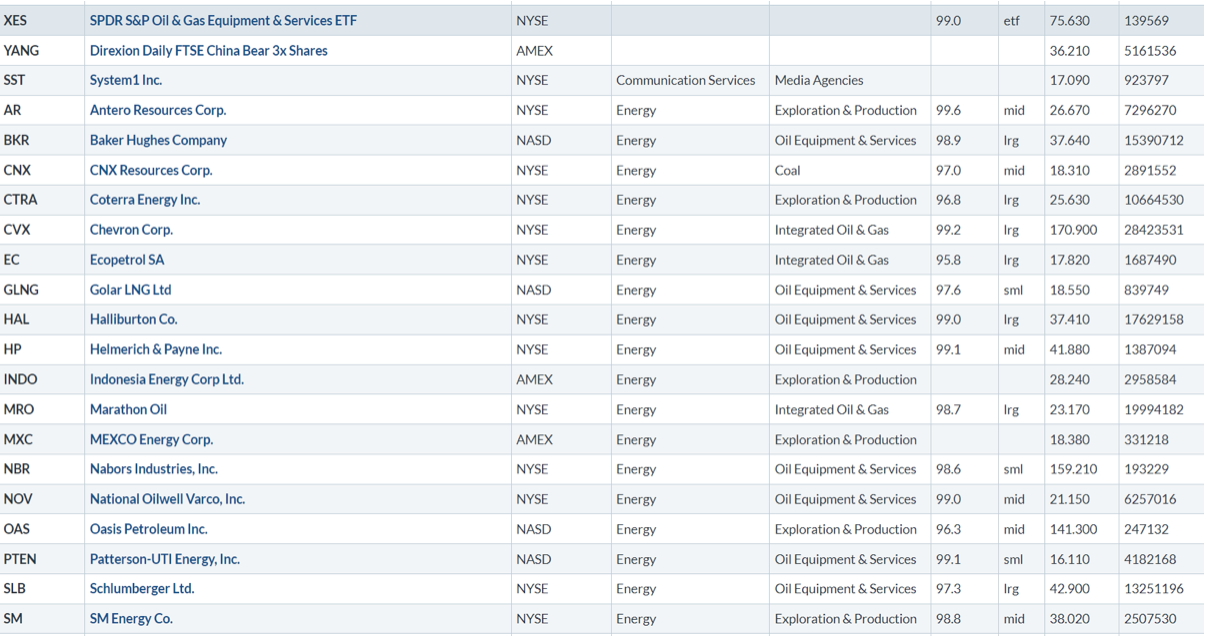Screen dimensions: 1206x636
Task: Click Coterra Energy Inc. name
Action: pos(145,200)
